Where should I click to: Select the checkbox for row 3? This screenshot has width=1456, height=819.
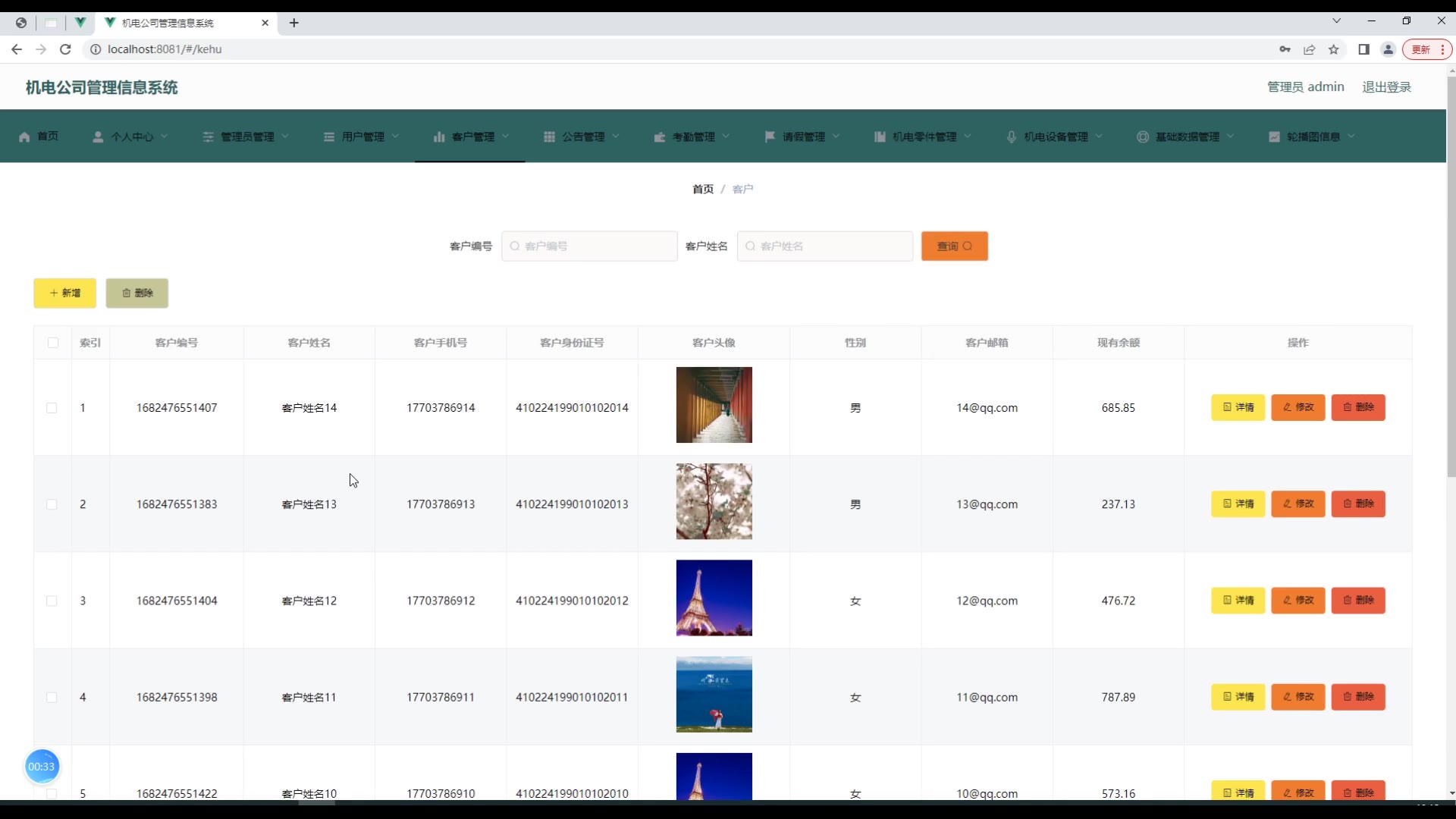(x=52, y=601)
